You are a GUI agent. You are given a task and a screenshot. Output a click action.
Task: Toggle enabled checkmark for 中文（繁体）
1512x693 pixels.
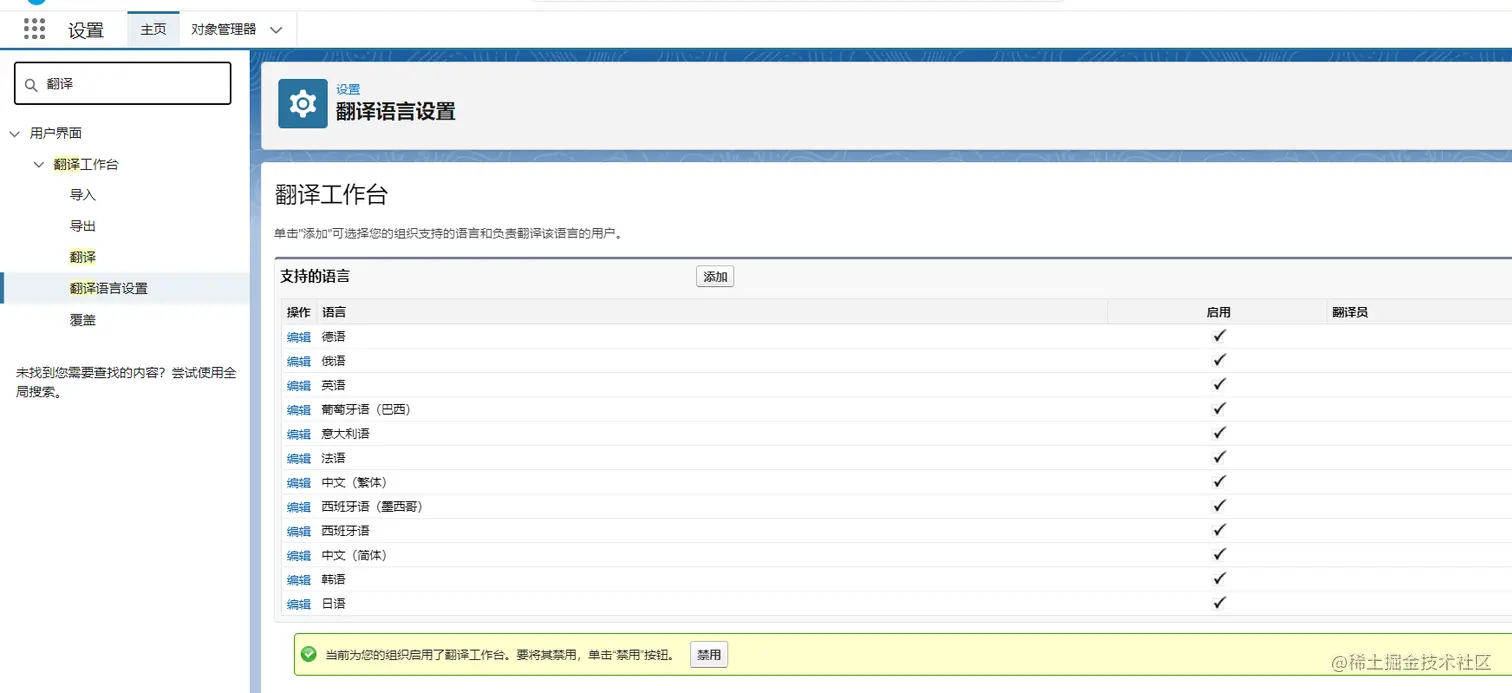click(1219, 482)
